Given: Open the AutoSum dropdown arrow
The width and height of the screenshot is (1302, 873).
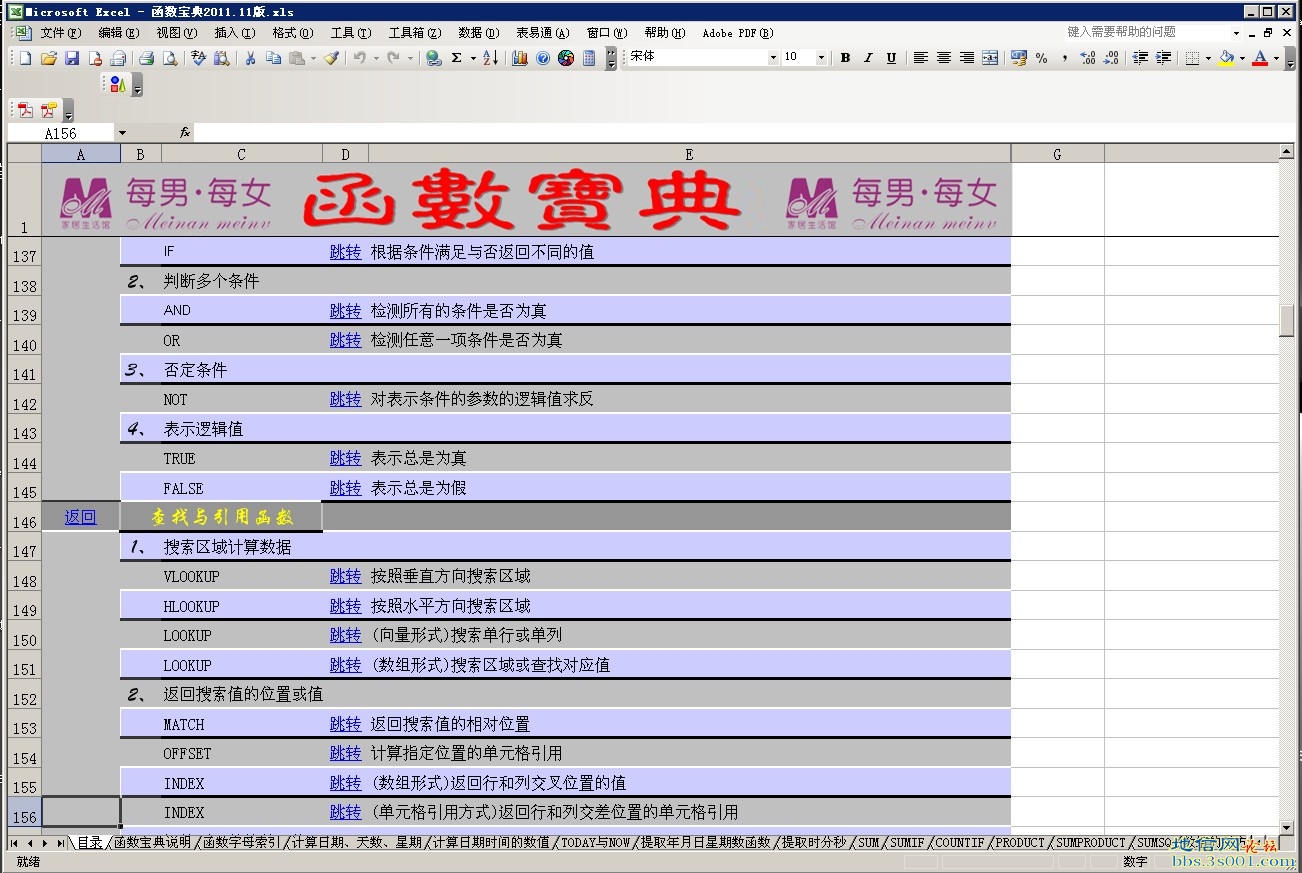Looking at the screenshot, I should coord(472,58).
